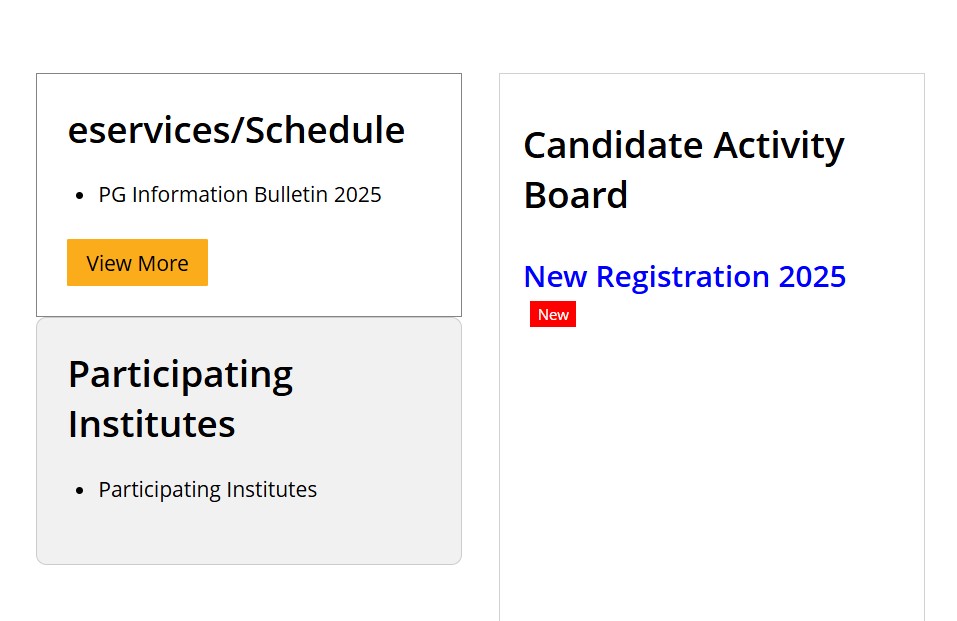Click blank space right of View More button
This screenshot has width=957, height=621.
pos(330,263)
